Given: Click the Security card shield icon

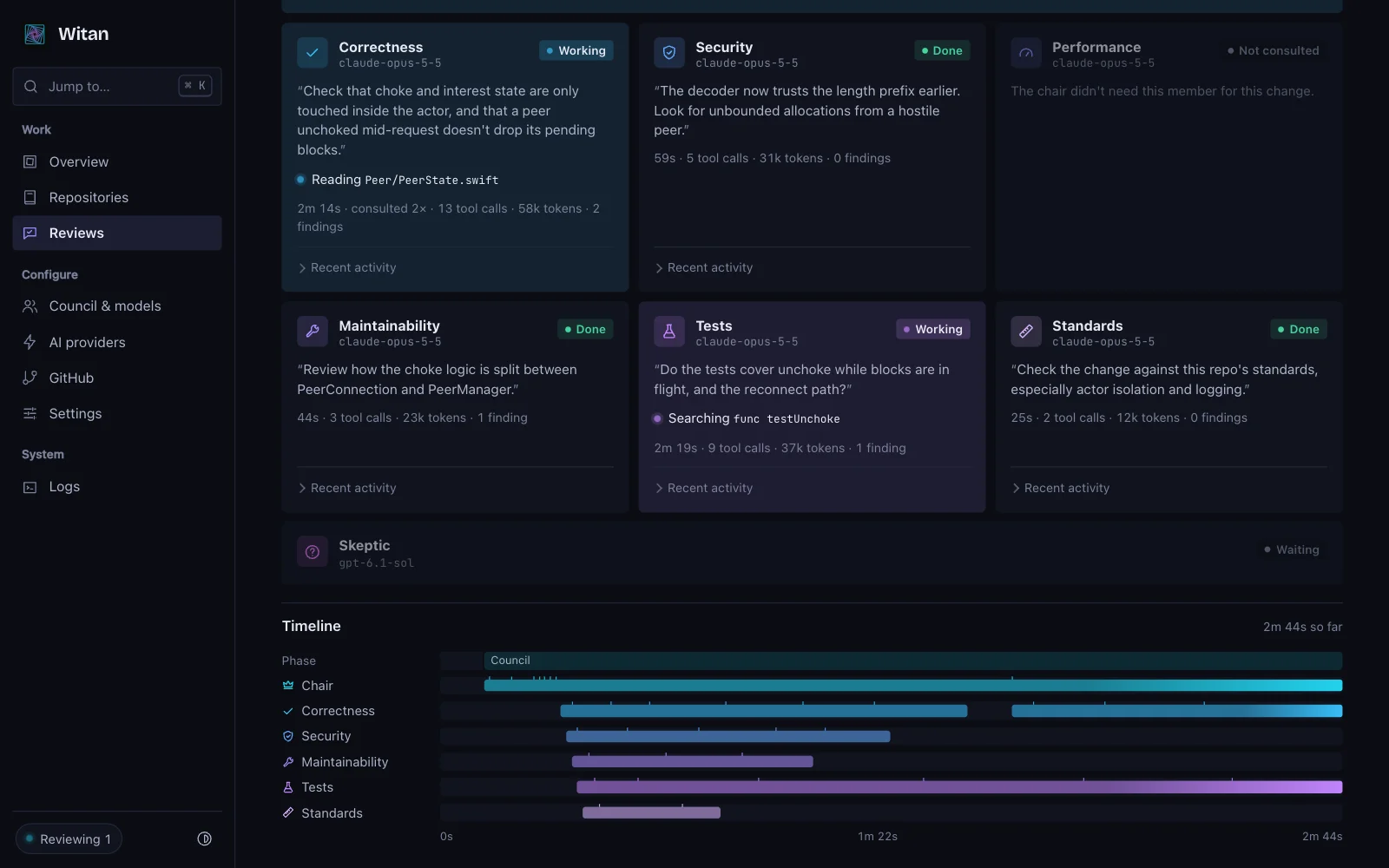Looking at the screenshot, I should click(669, 53).
